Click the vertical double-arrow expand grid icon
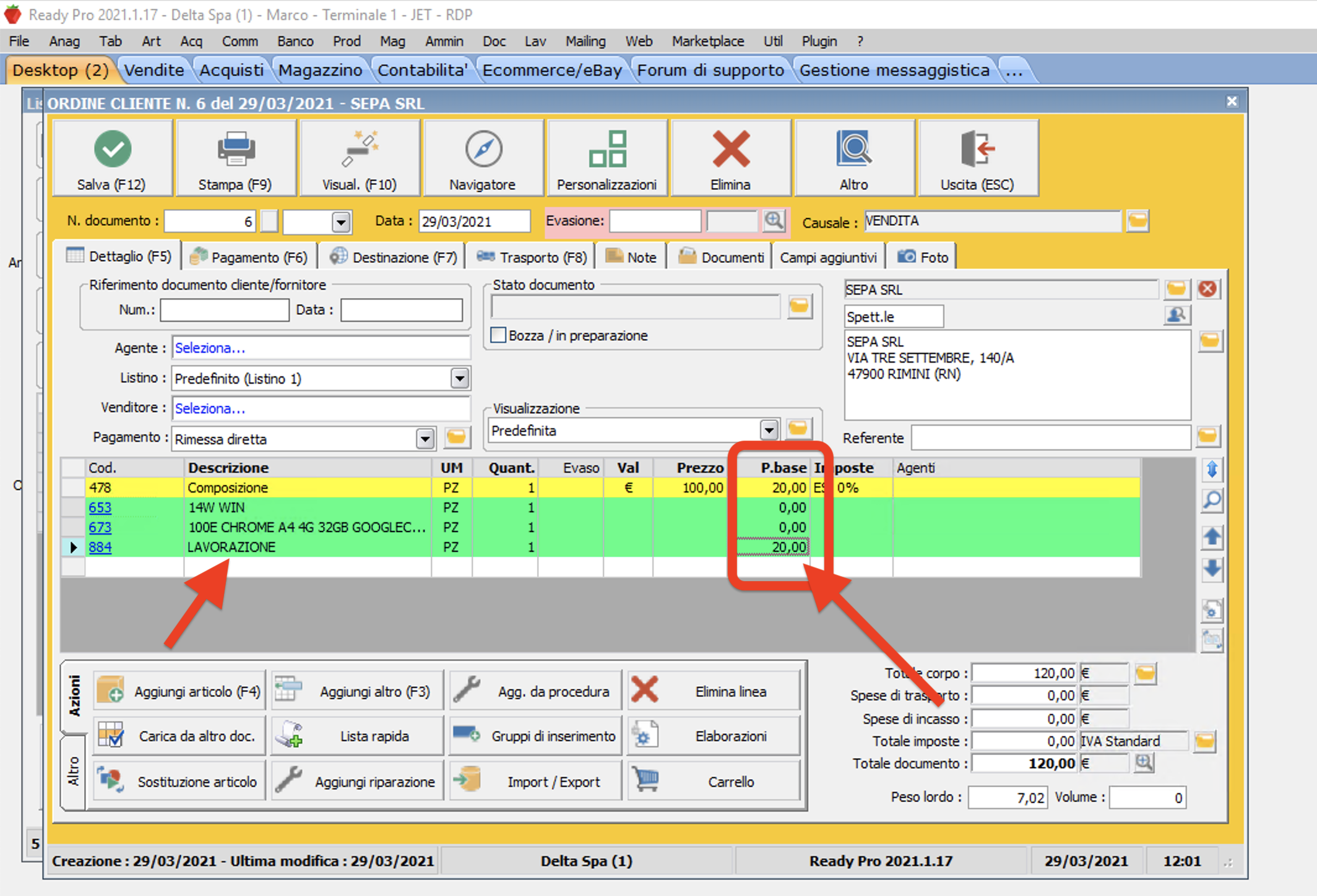 [x=1212, y=470]
